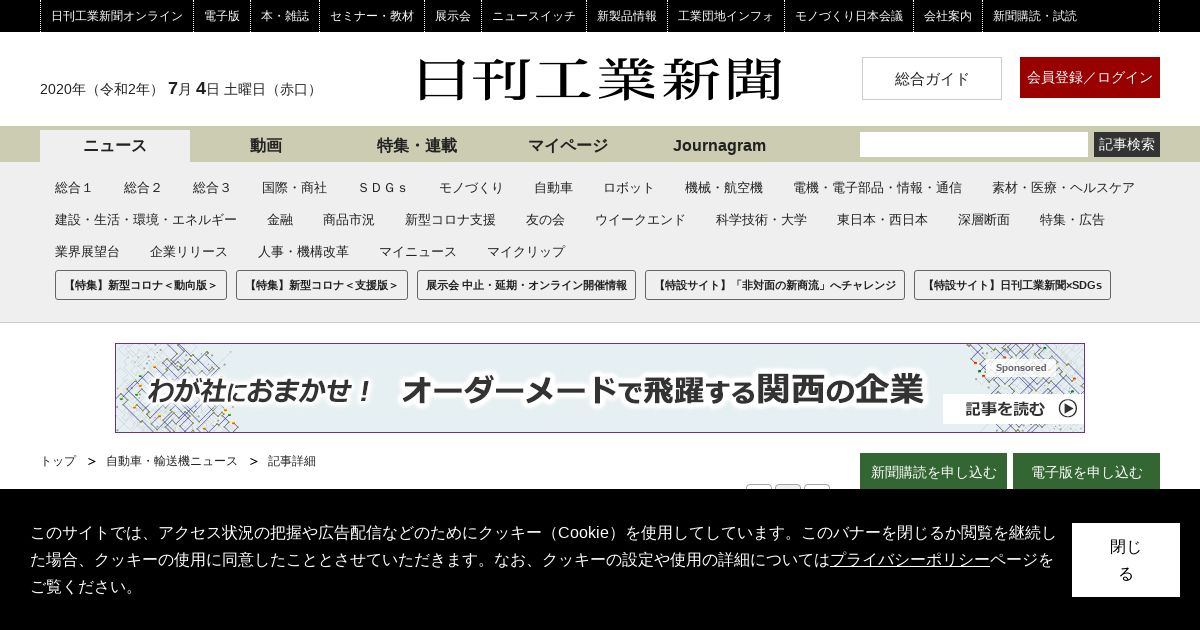
Task: Go to トップ breadcrumb
Action: (58, 461)
